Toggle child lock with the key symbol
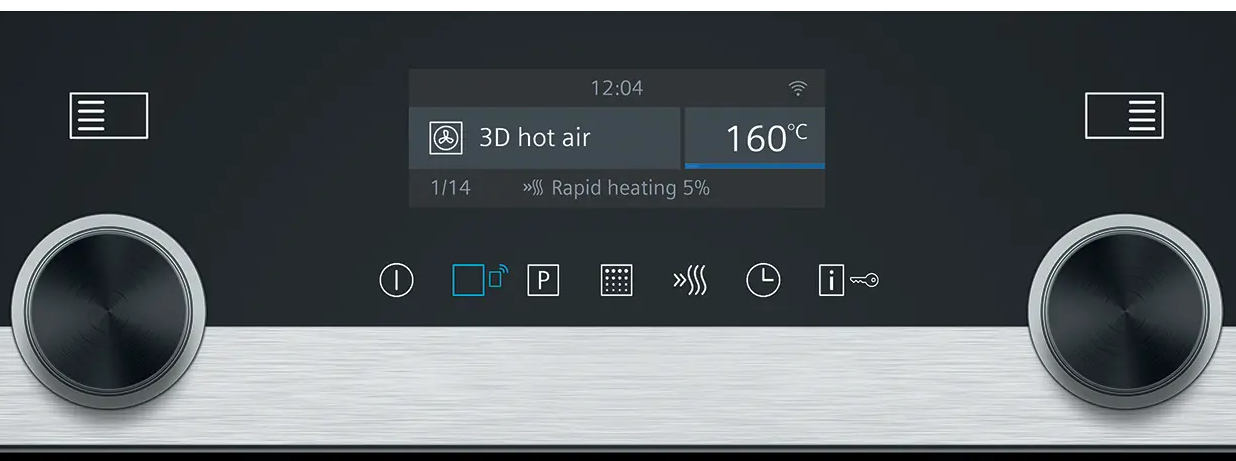The height and width of the screenshot is (461, 1236). [864, 281]
